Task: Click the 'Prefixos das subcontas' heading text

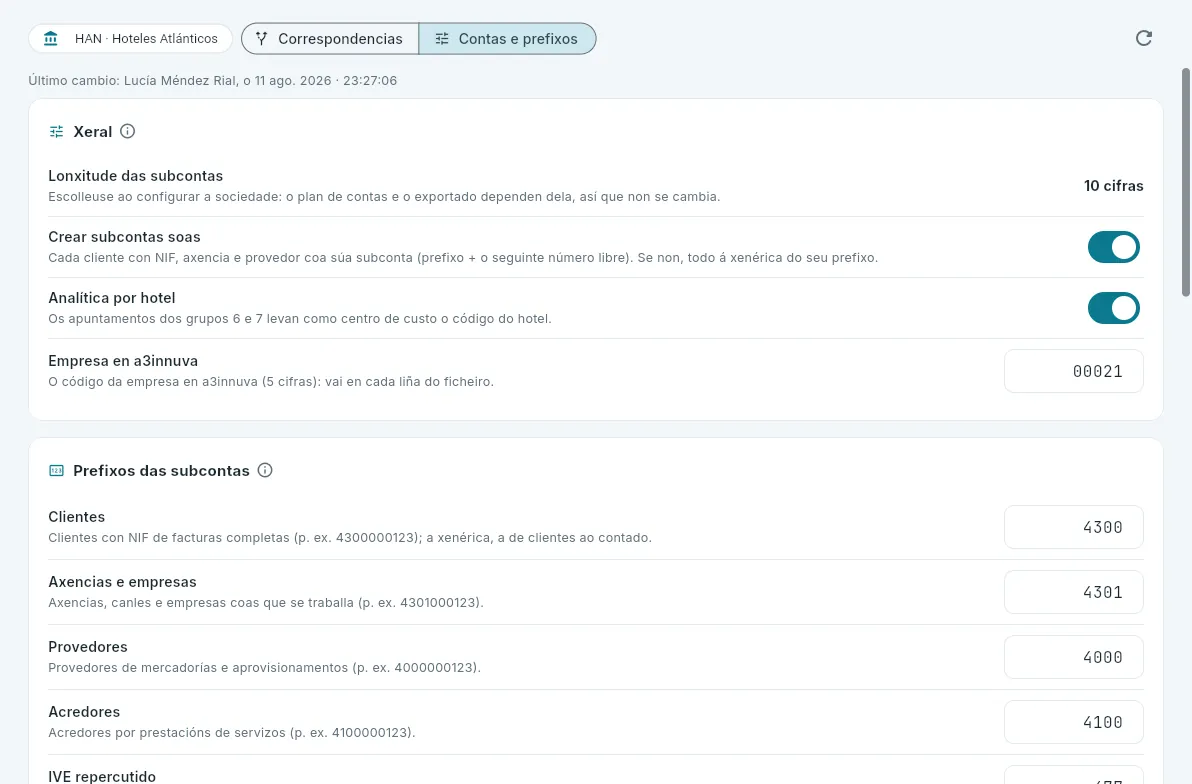Action: [x=161, y=471]
